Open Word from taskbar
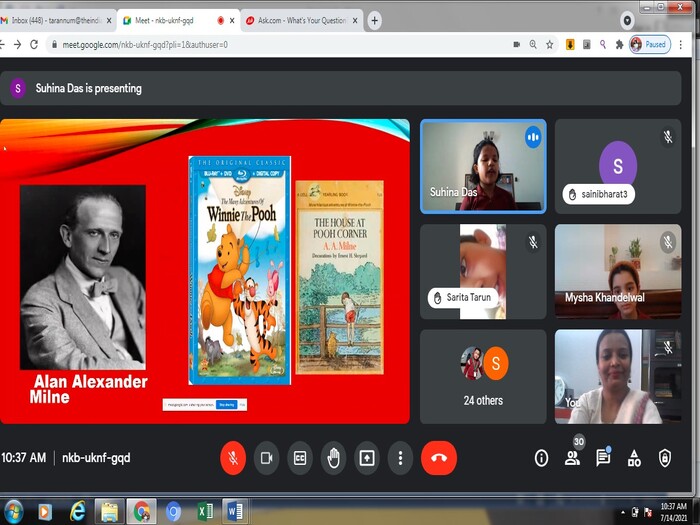The image size is (700, 525). (x=235, y=512)
